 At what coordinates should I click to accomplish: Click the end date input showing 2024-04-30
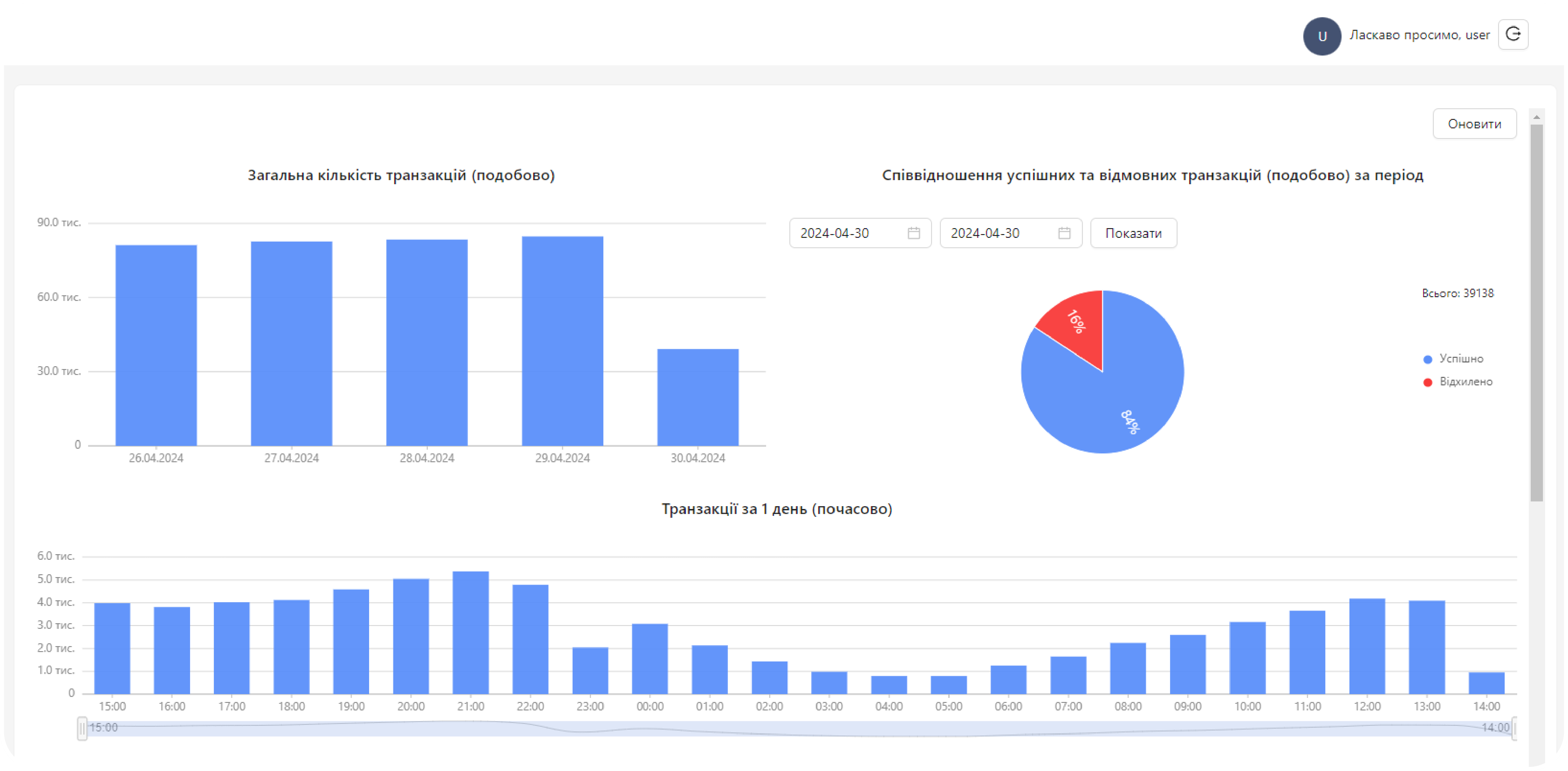pos(997,233)
